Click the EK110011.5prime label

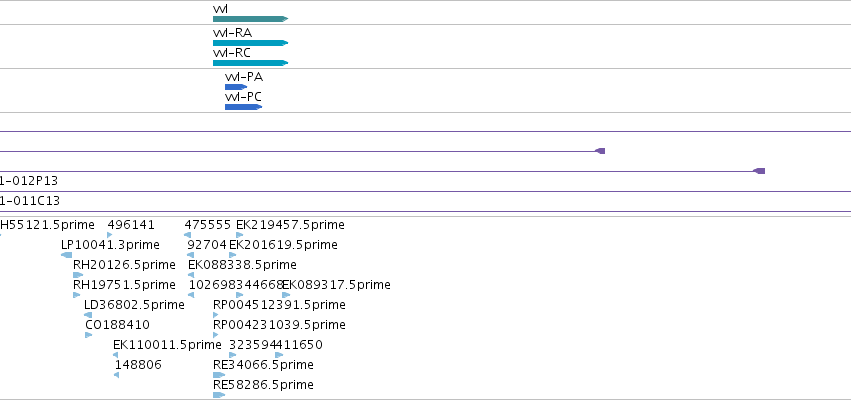pyautogui.click(x=167, y=345)
